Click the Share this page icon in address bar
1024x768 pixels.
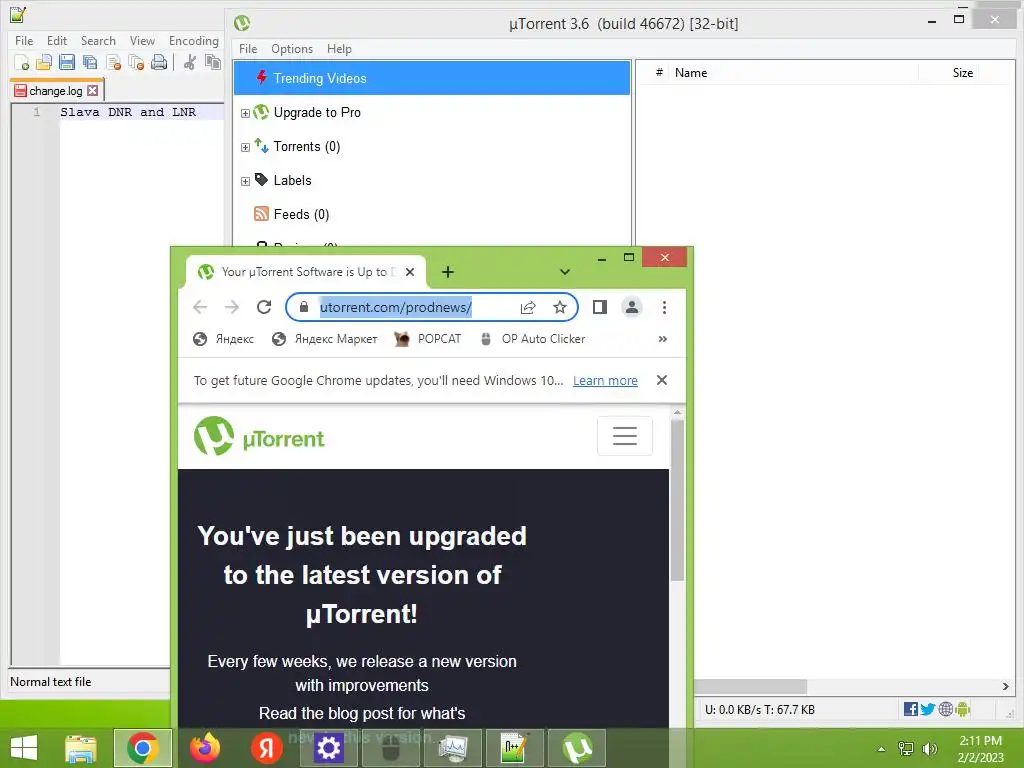tap(528, 308)
